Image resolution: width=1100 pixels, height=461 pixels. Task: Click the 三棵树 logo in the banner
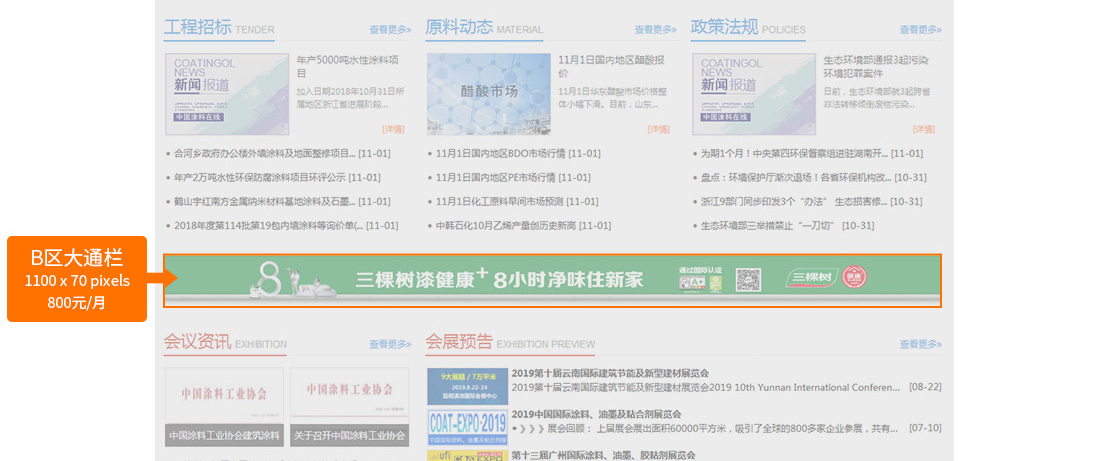coord(812,279)
